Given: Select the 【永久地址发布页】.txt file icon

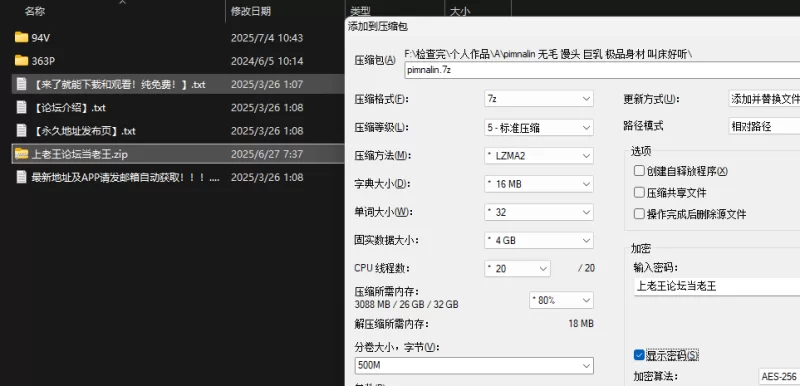Looking at the screenshot, I should point(21,131).
